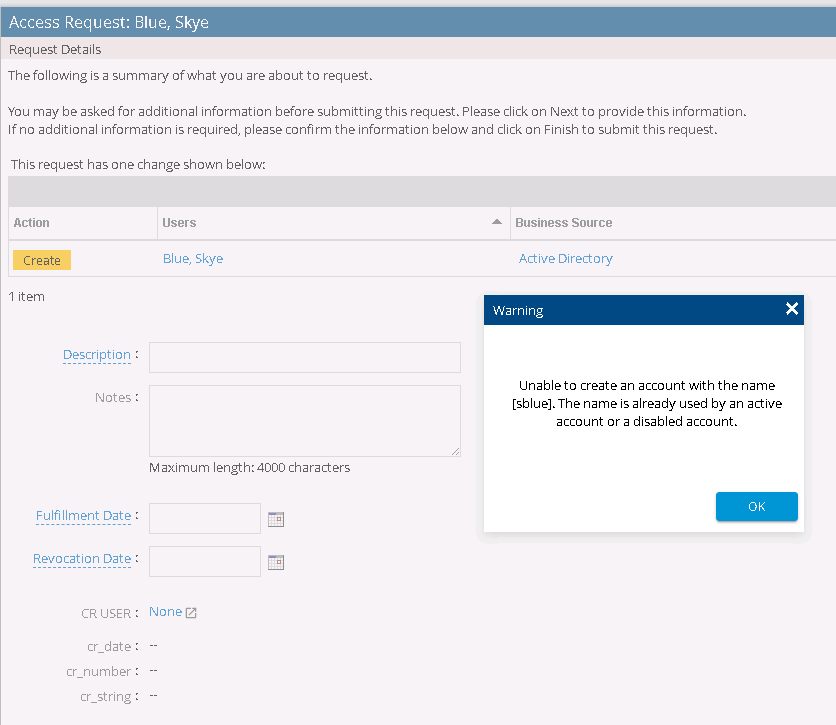836x725 pixels.
Task: Close the Warning dialog with X
Action: (x=792, y=309)
